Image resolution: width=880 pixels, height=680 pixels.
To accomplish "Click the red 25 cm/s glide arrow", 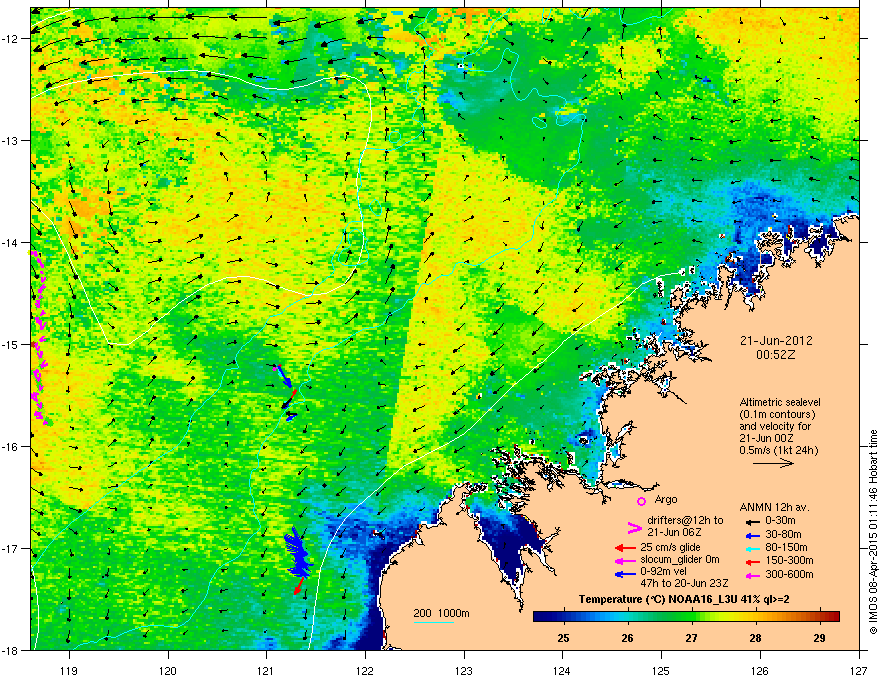I will pyautogui.click(x=625, y=548).
